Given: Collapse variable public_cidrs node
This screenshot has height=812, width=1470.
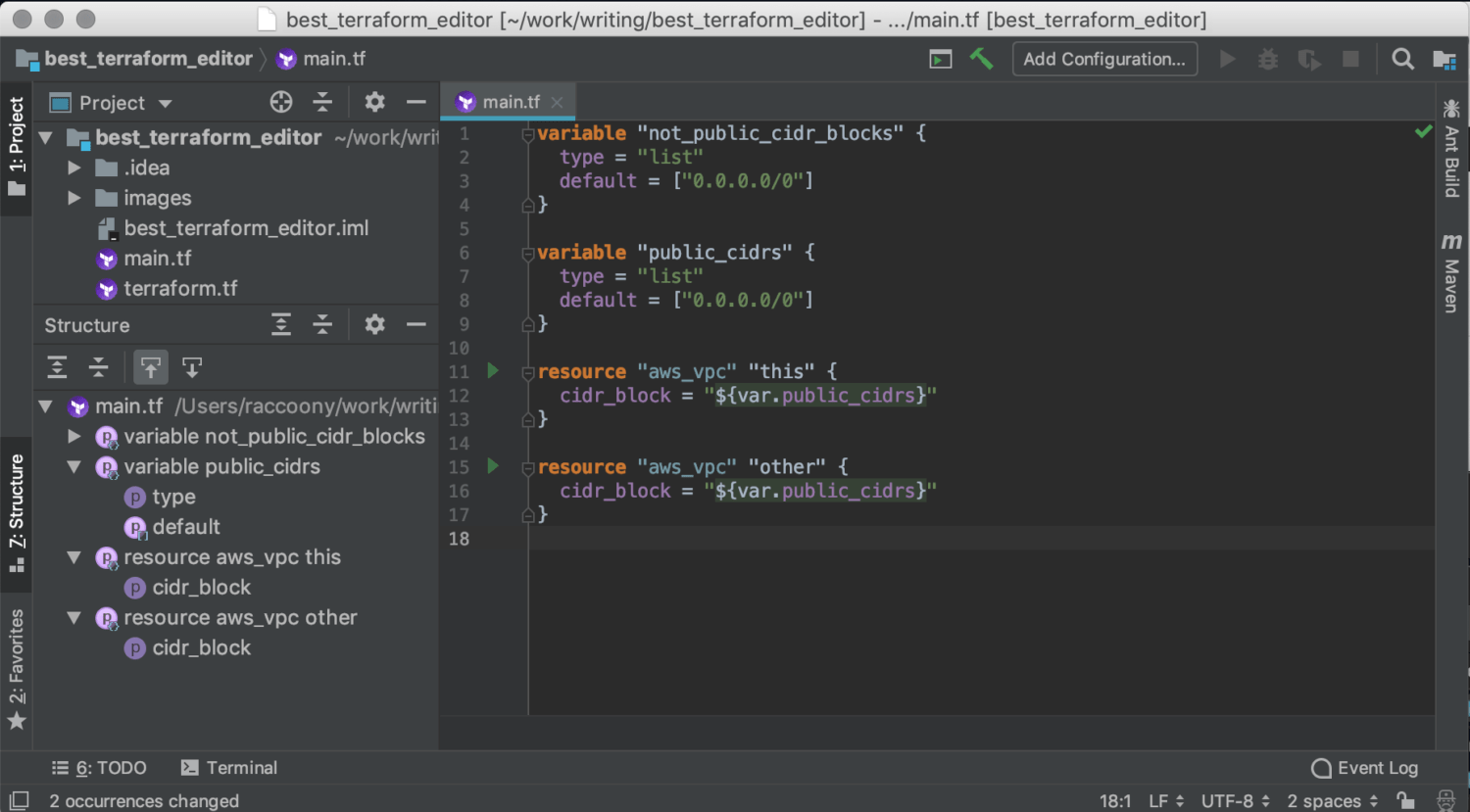Looking at the screenshot, I should 73,467.
